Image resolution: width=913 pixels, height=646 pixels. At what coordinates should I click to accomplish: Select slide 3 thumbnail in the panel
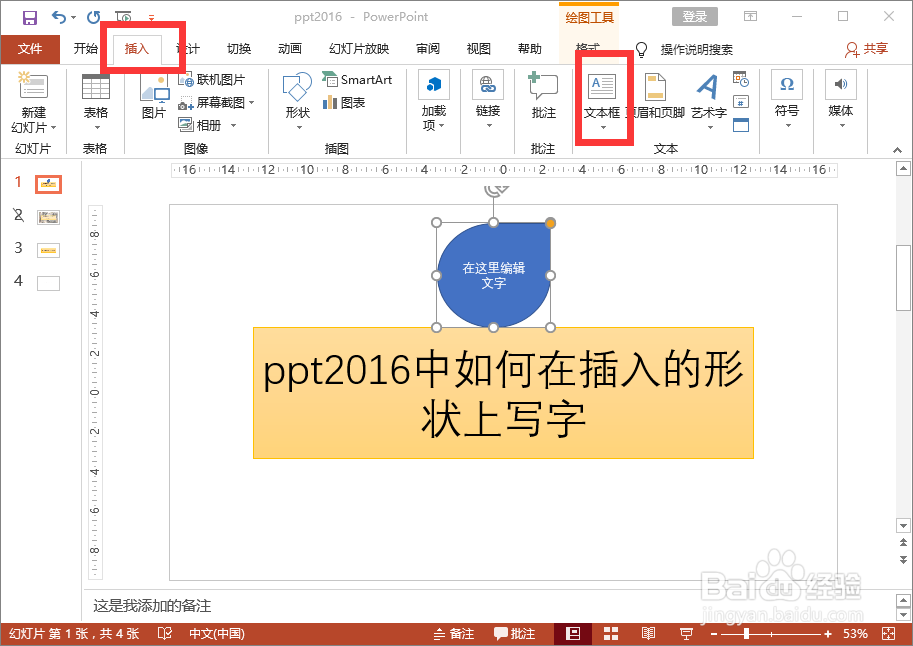click(47, 250)
